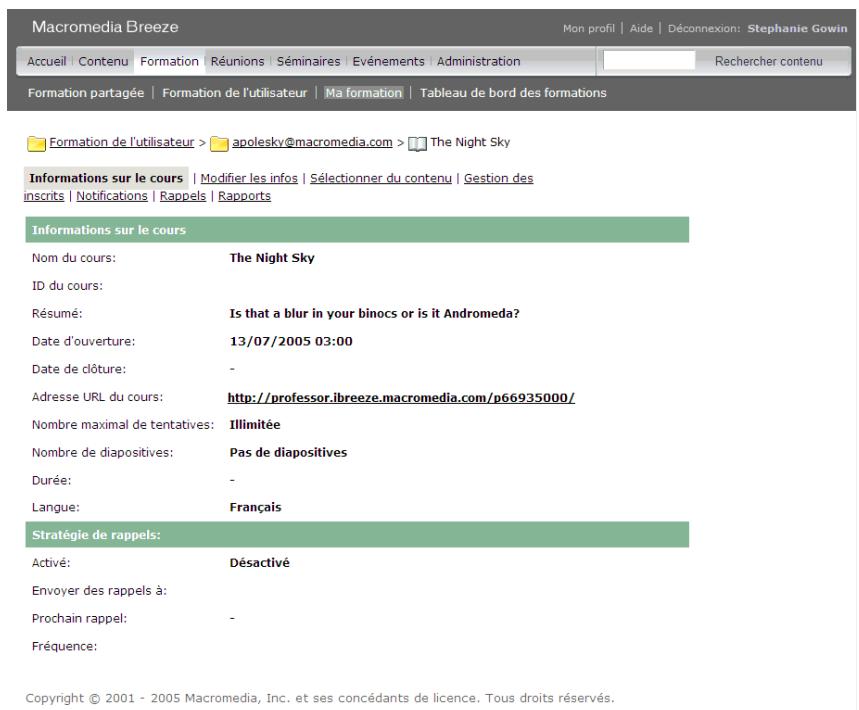Select the Informations sur le cours tab
The width and height of the screenshot is (859, 710).
click(x=106, y=178)
